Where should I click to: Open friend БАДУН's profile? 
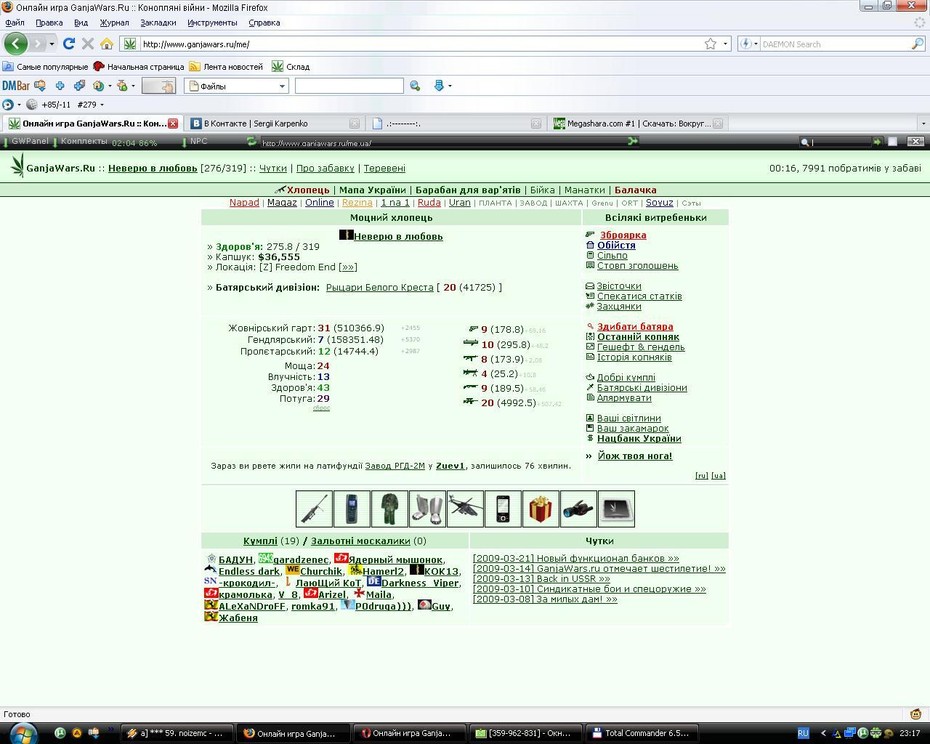pyautogui.click(x=235, y=559)
